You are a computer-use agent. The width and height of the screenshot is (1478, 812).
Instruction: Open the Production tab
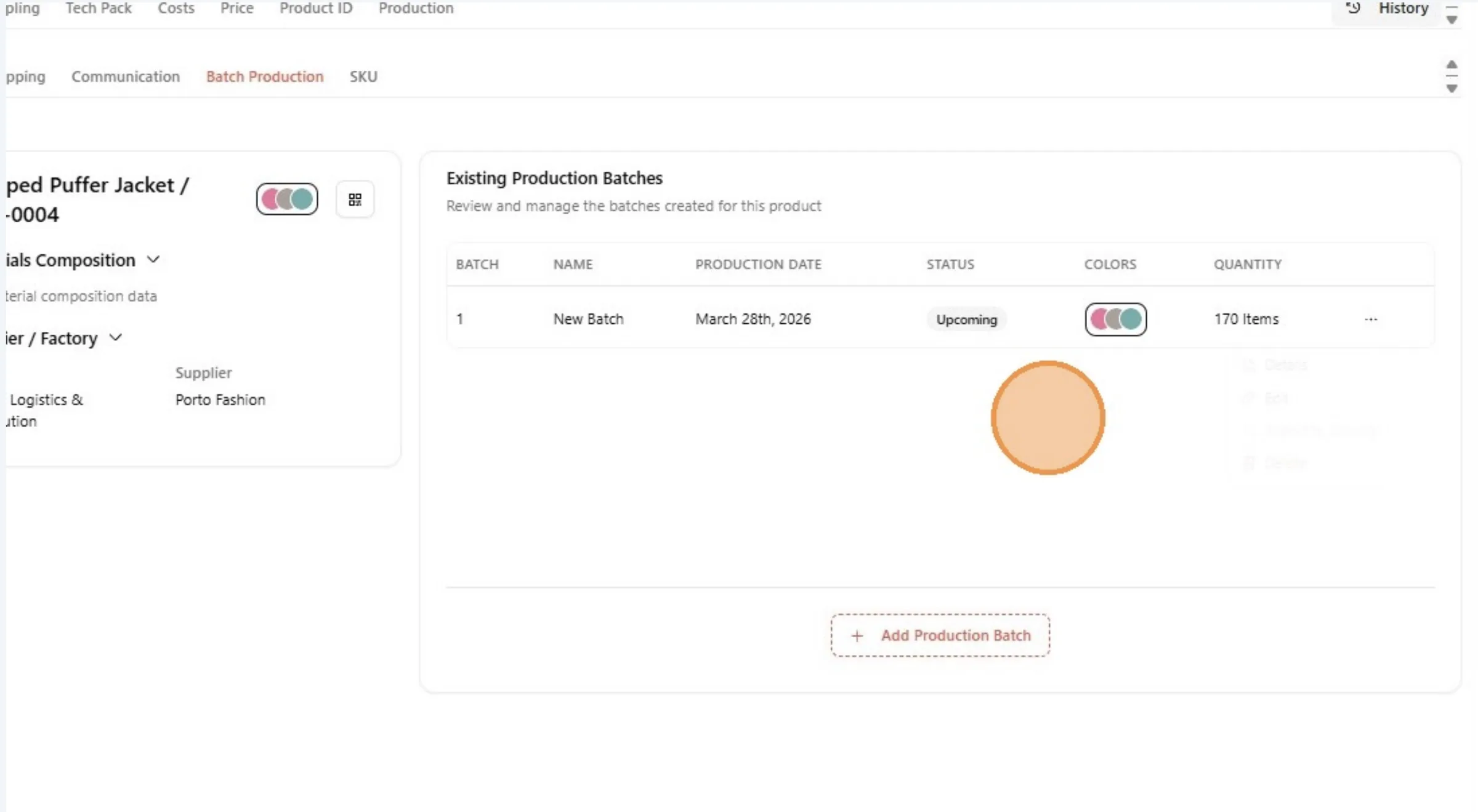(x=416, y=8)
